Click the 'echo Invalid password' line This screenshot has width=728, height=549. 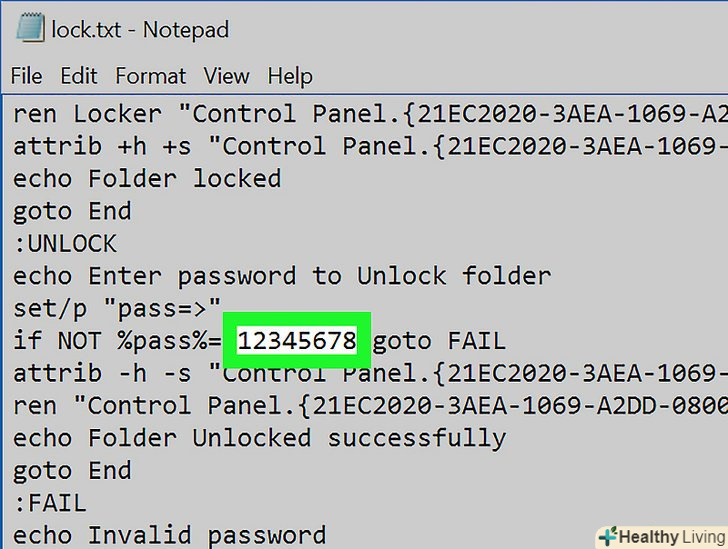[x=169, y=535]
